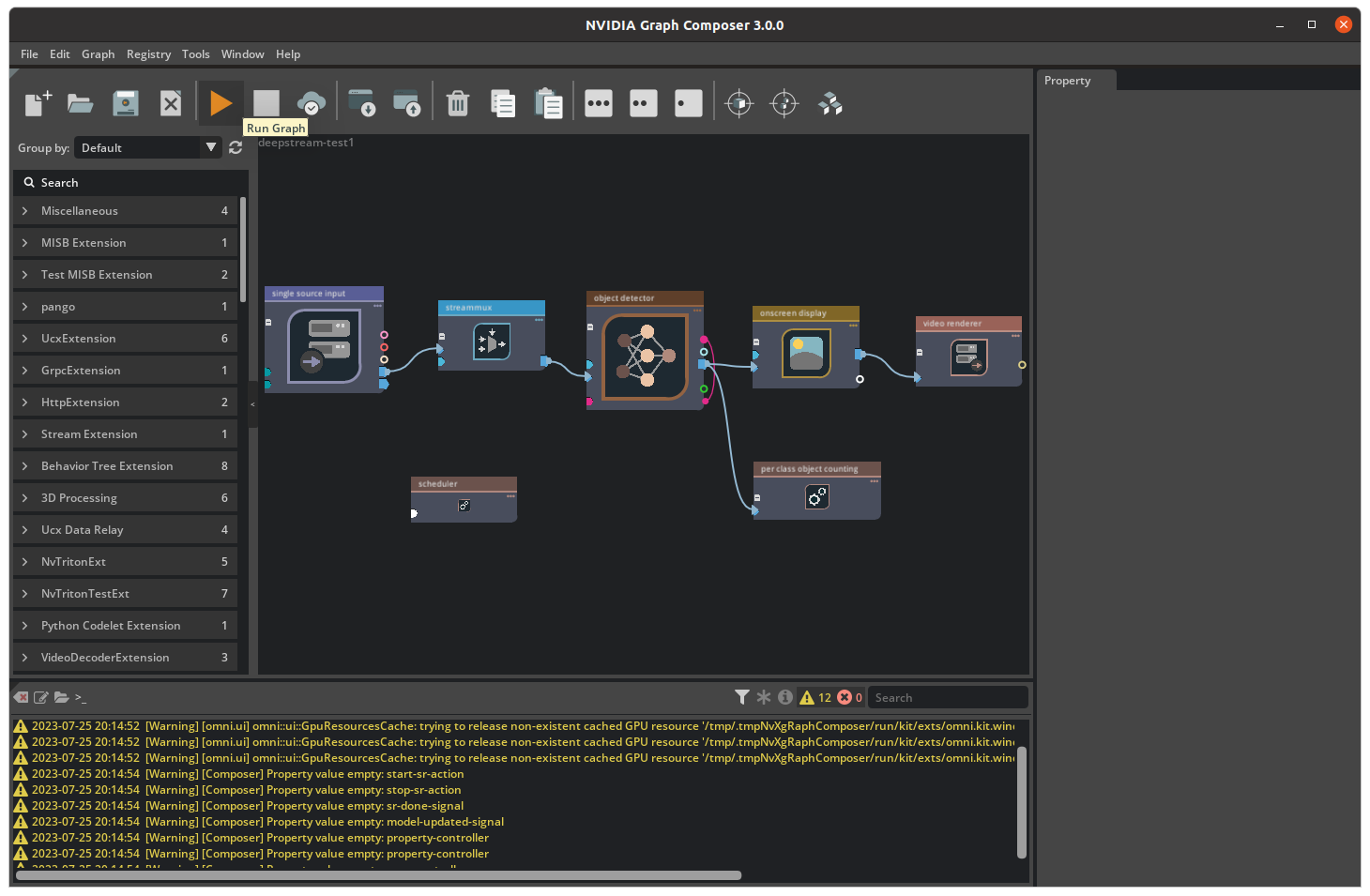Expand the Test MISB Extension category
Screen dimensions: 1370x896
point(125,275)
